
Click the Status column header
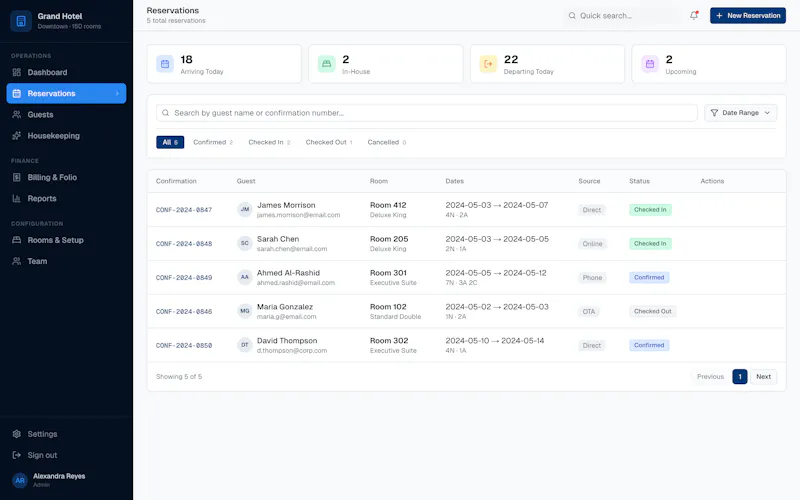point(639,181)
